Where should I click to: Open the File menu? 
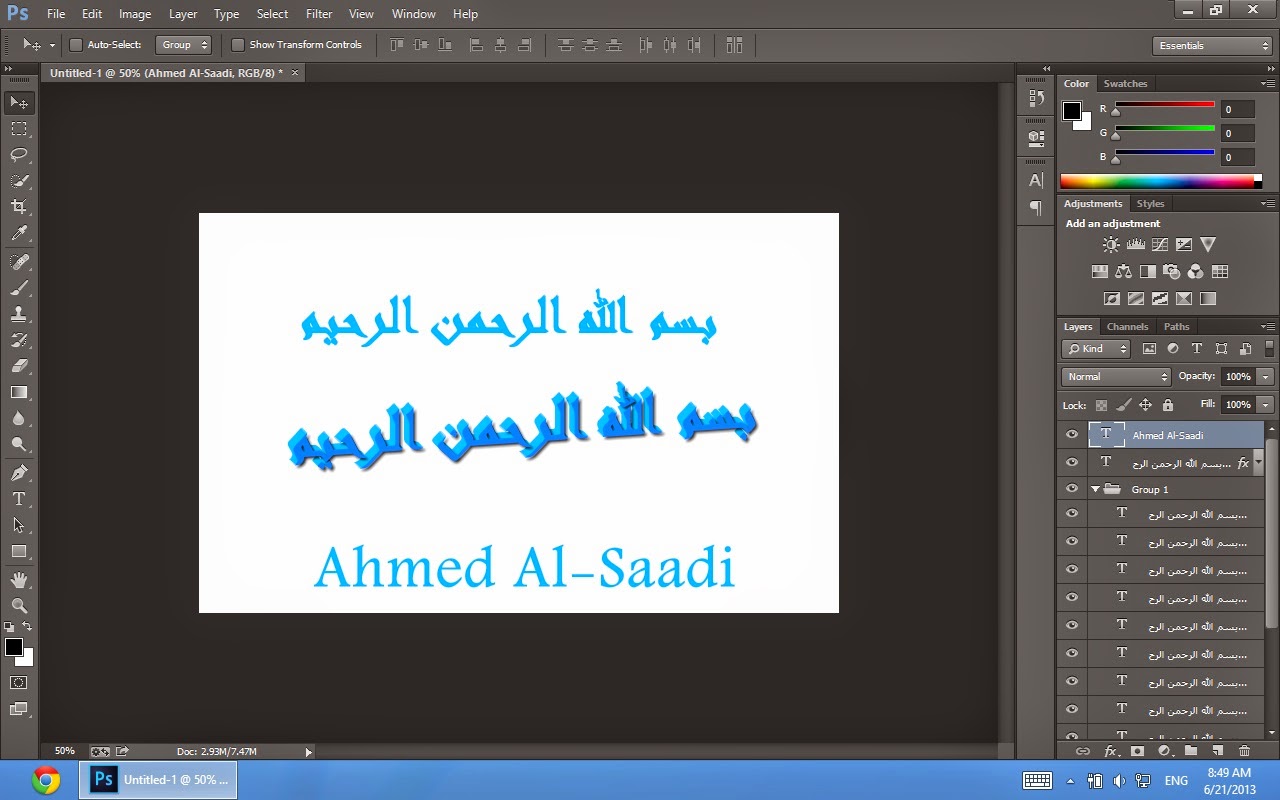coord(56,14)
